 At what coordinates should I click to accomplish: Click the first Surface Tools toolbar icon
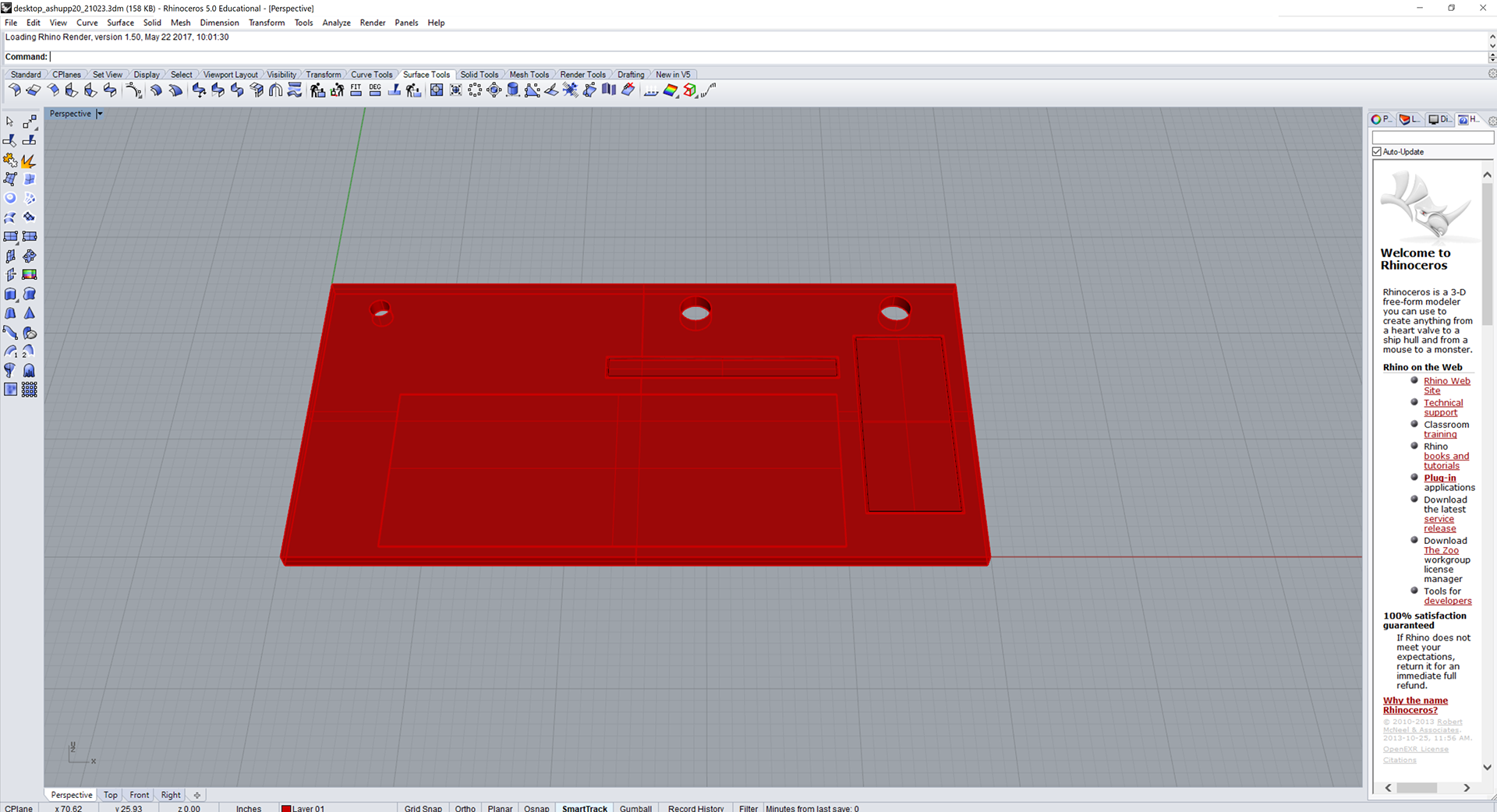[14, 90]
